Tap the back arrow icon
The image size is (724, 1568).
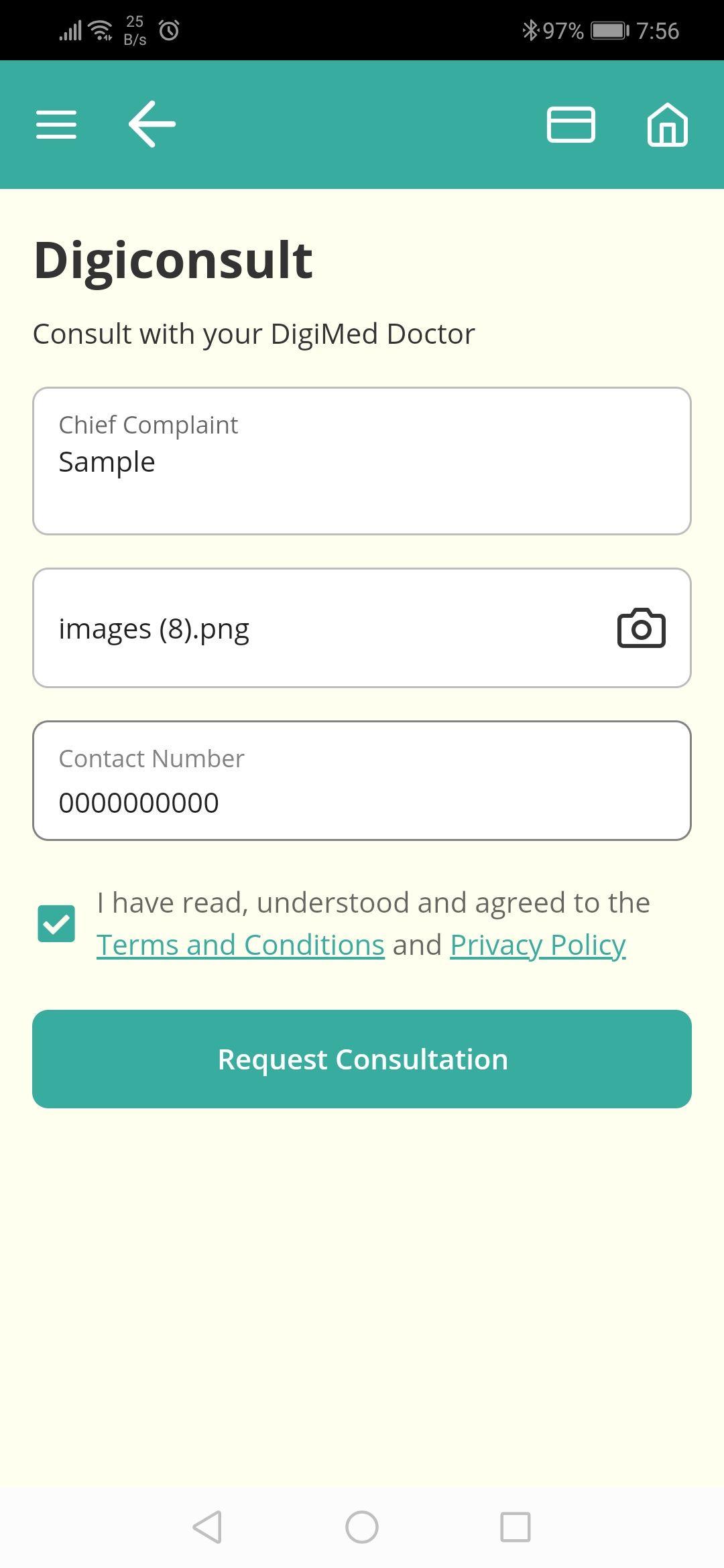(x=152, y=124)
